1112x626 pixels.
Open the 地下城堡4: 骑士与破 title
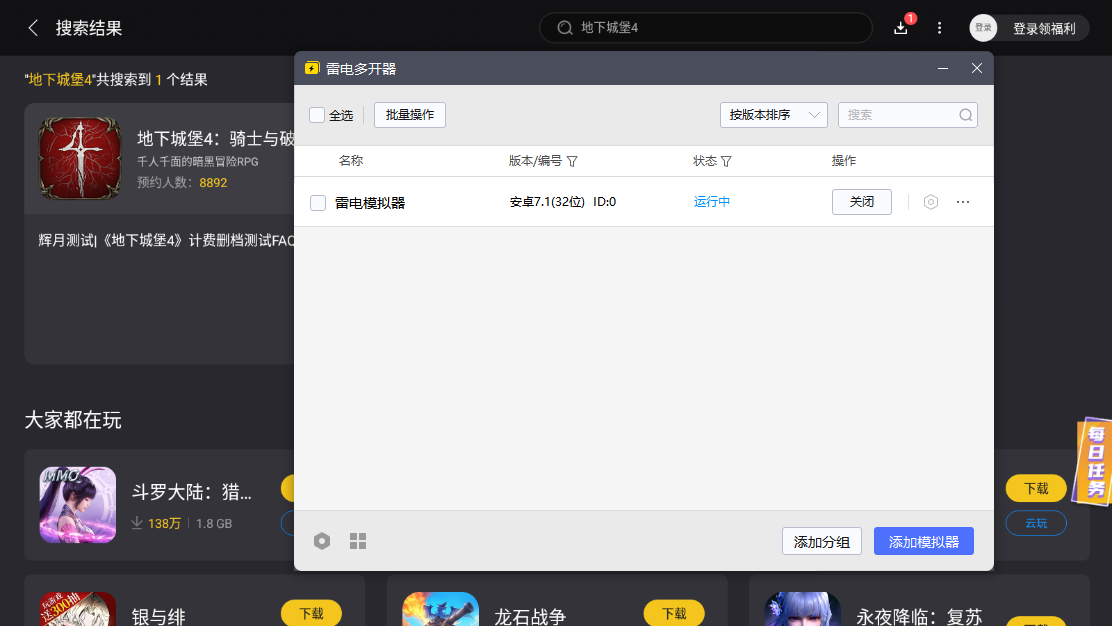pos(216,138)
